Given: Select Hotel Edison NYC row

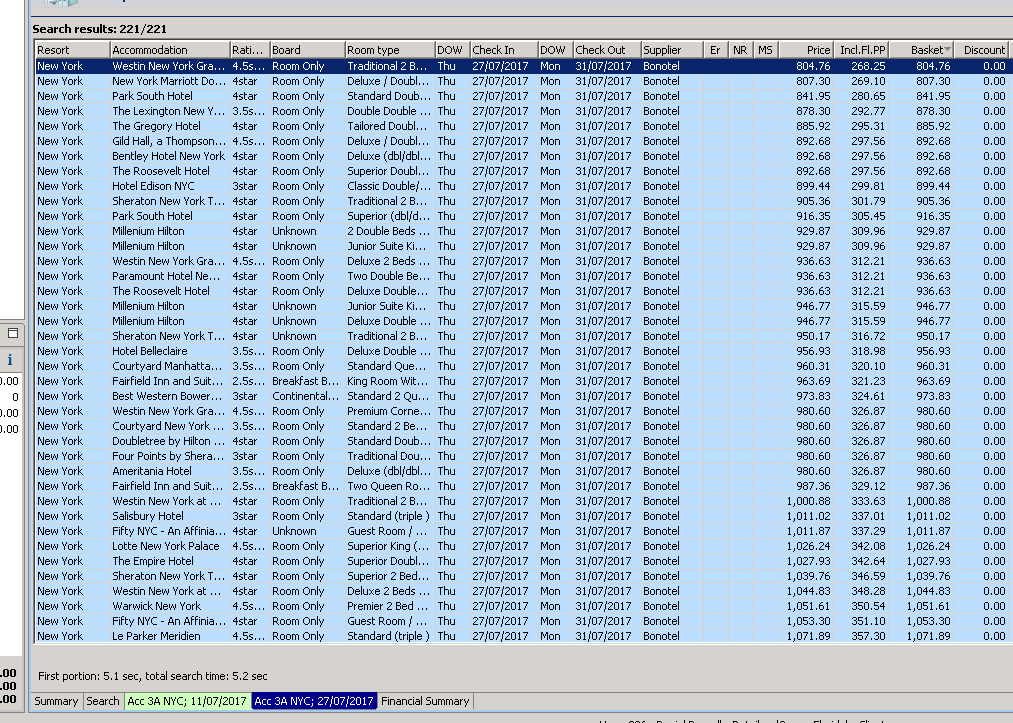Looking at the screenshot, I should 521,186.
